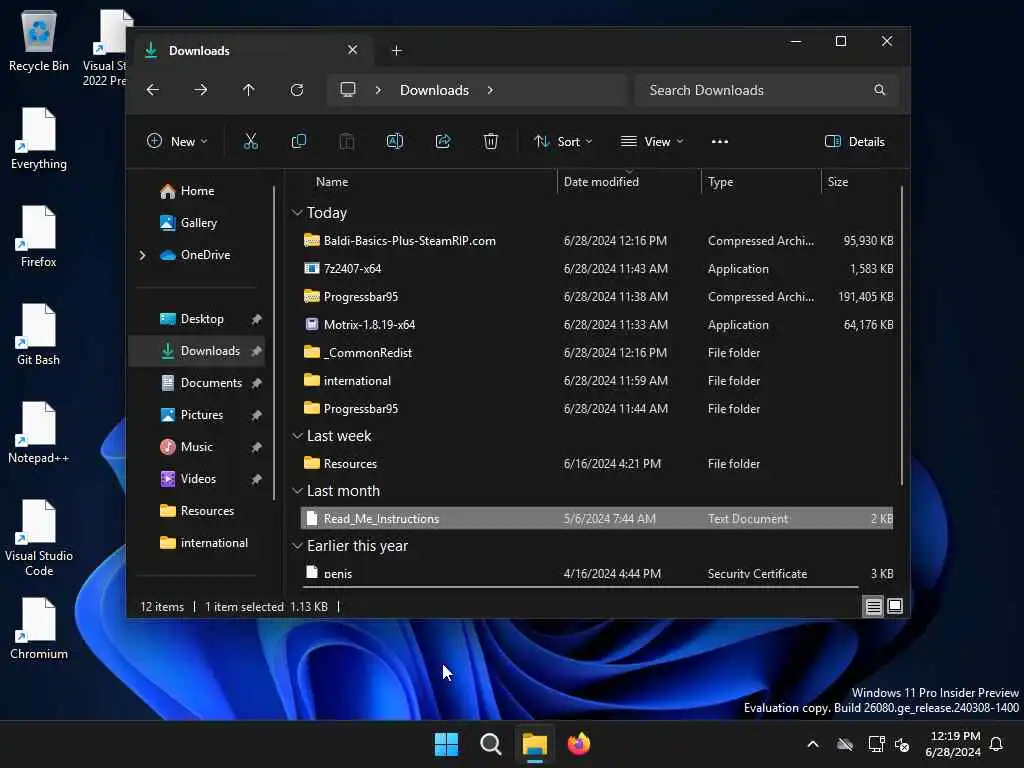Open taskbar Search magnifier
This screenshot has height=768, width=1024.
[x=490, y=744]
